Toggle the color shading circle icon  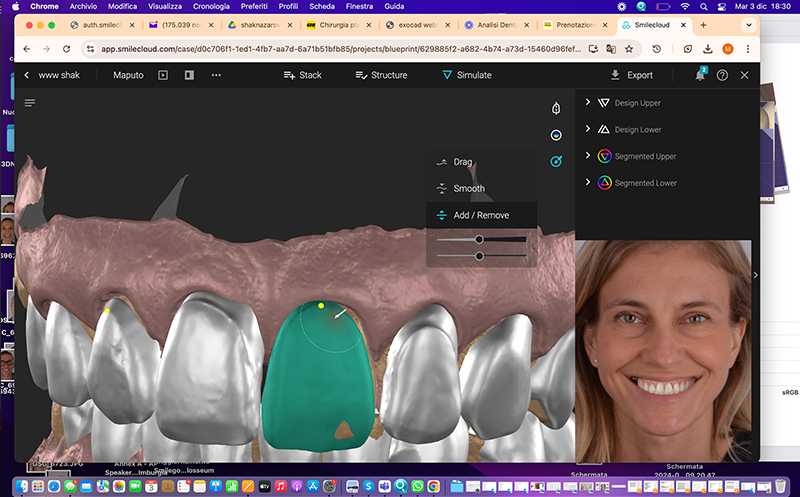click(x=556, y=135)
